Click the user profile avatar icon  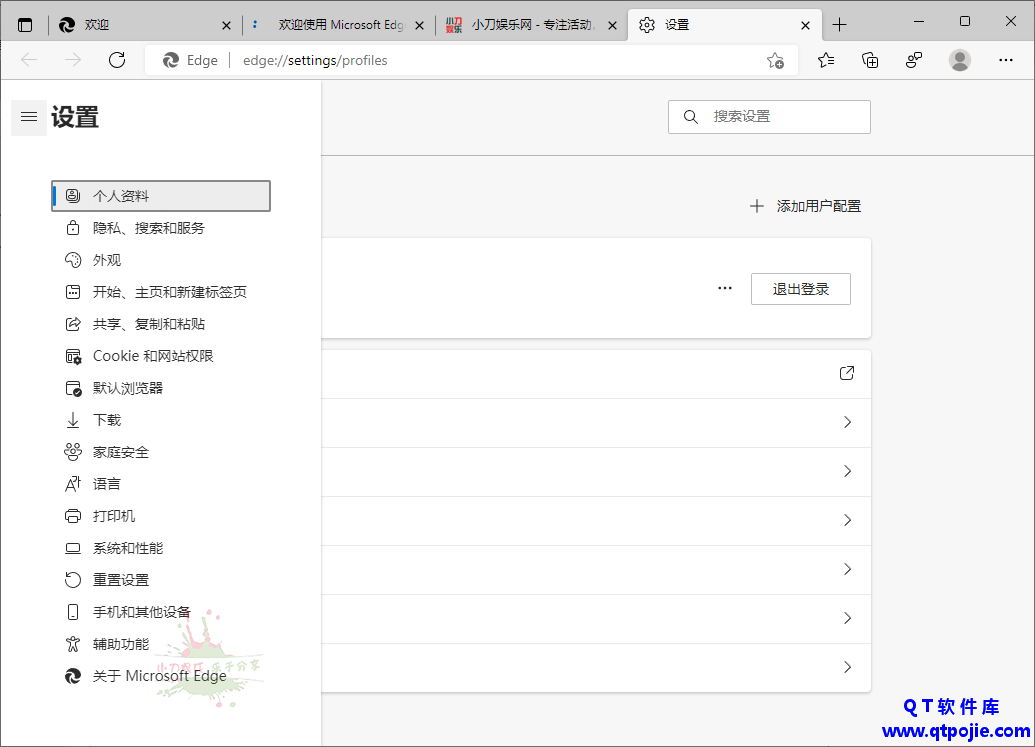coord(960,60)
